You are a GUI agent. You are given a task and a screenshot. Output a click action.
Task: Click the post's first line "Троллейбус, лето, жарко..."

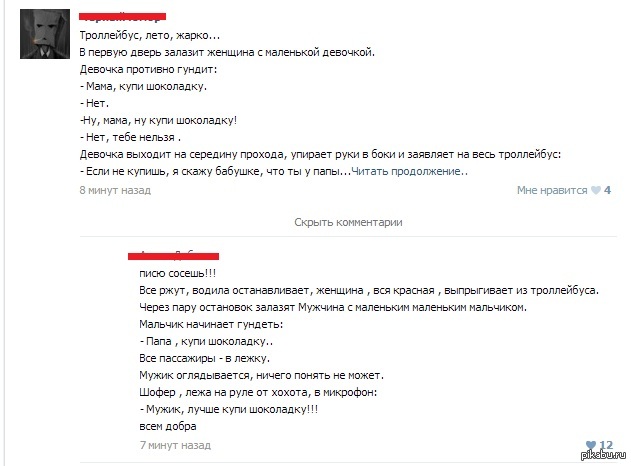tap(150, 35)
